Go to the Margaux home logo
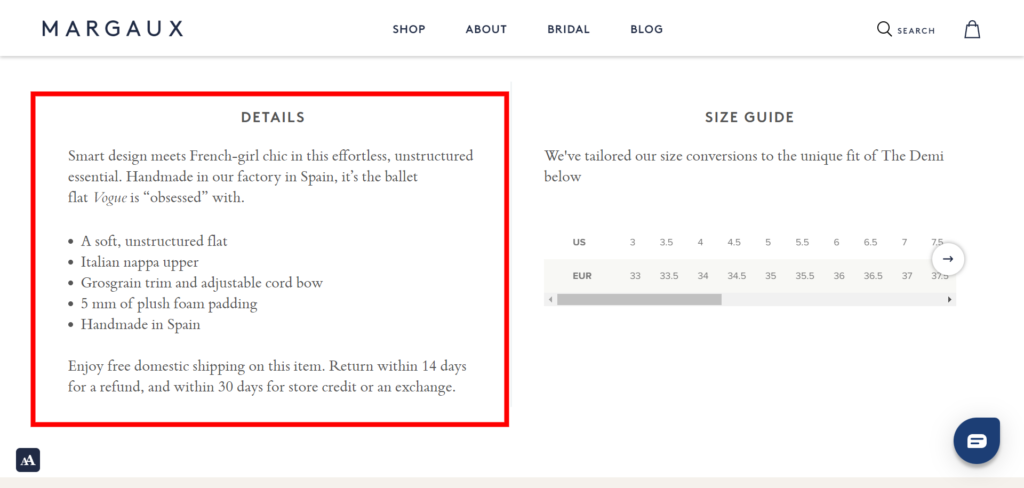This screenshot has height=488, width=1024. pos(112,29)
